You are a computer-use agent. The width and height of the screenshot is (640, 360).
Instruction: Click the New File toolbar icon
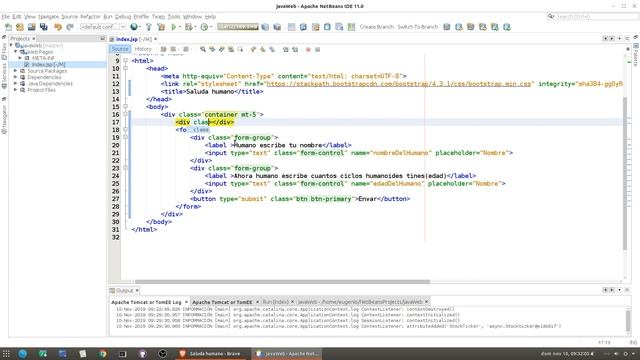click(x=8, y=27)
